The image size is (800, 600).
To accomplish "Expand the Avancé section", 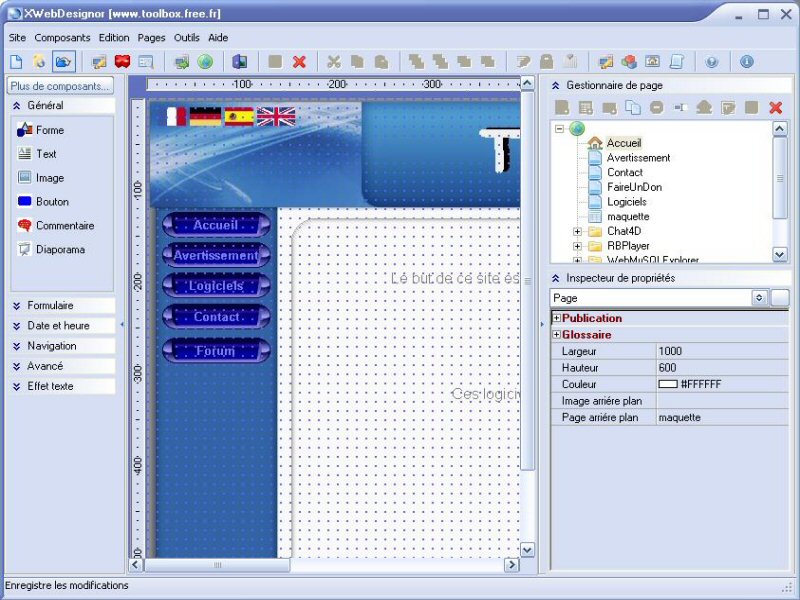I will 16,366.
